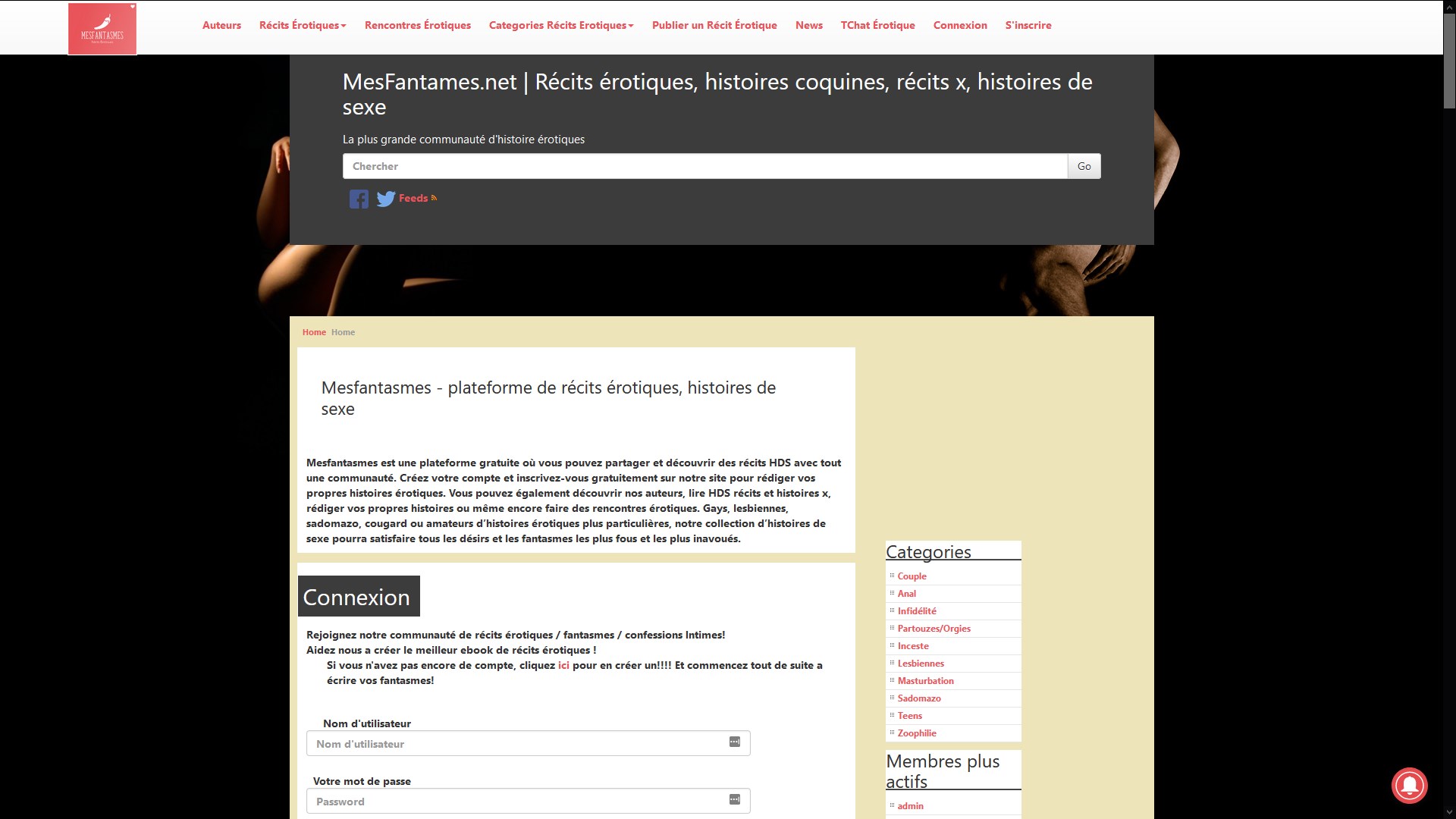The image size is (1456, 819).
Task: Open the News menu item
Action: [809, 25]
